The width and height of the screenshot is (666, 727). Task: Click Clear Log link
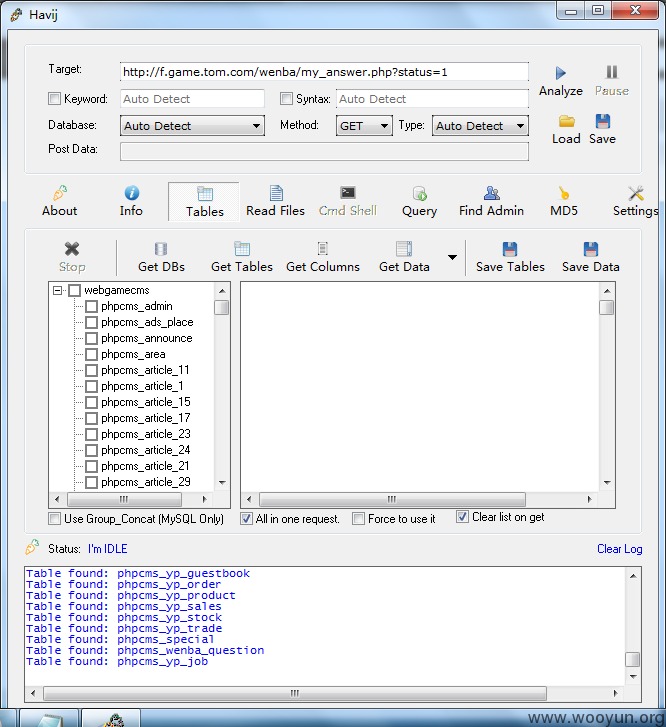619,549
